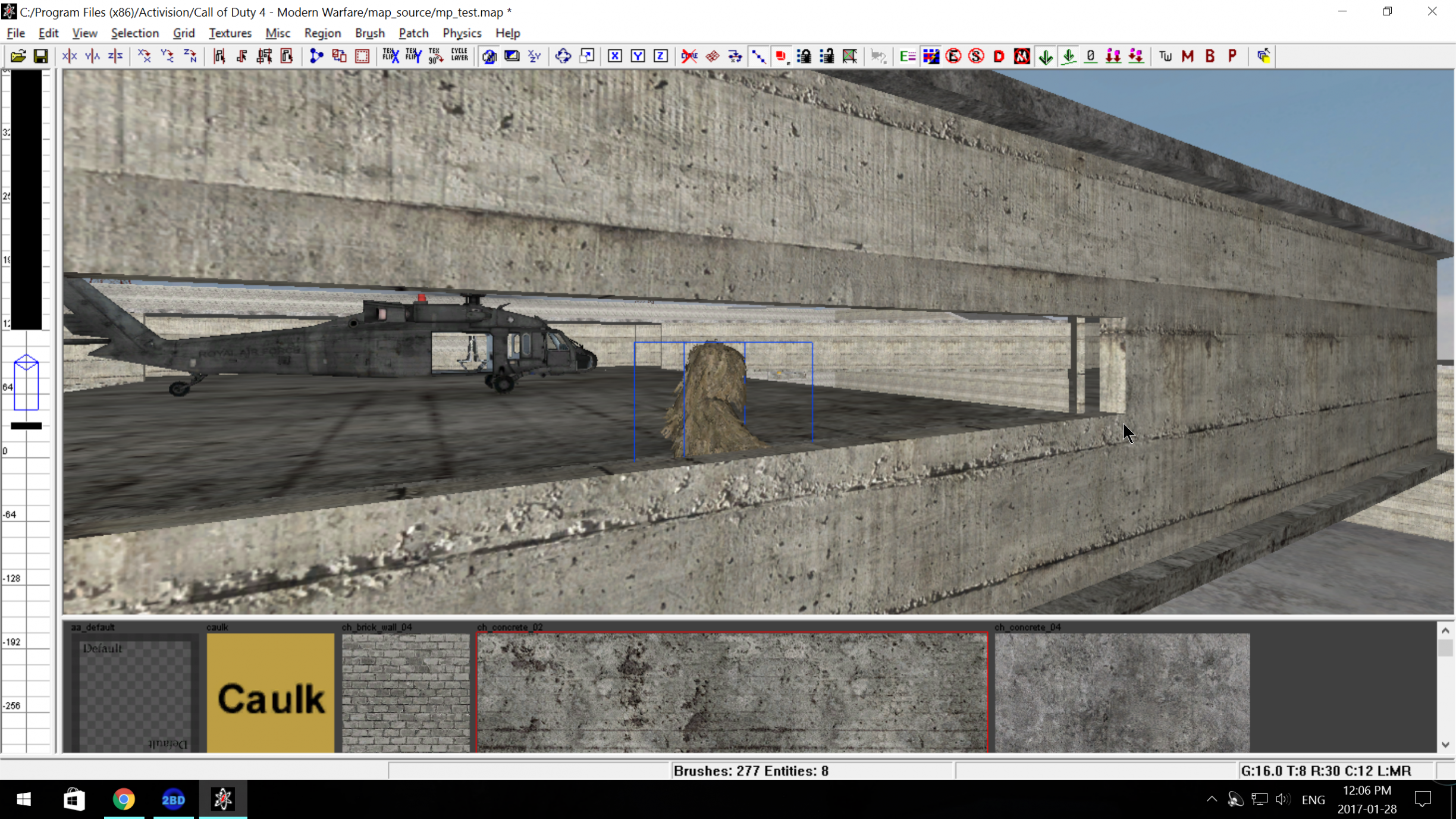Toggle the crossed-out S filter
Screen dimensions: 1456x819
(976, 56)
